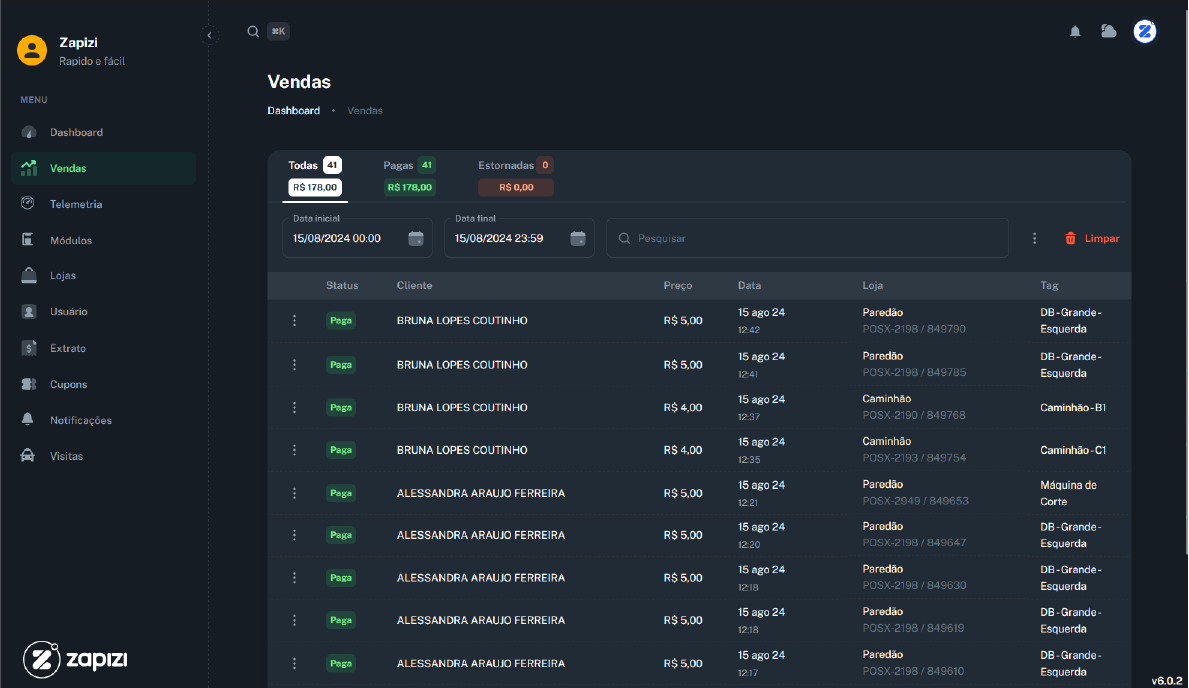Open row menu for the 12:37 sale
Image resolution: width=1189 pixels, height=688 pixels.
click(294, 407)
